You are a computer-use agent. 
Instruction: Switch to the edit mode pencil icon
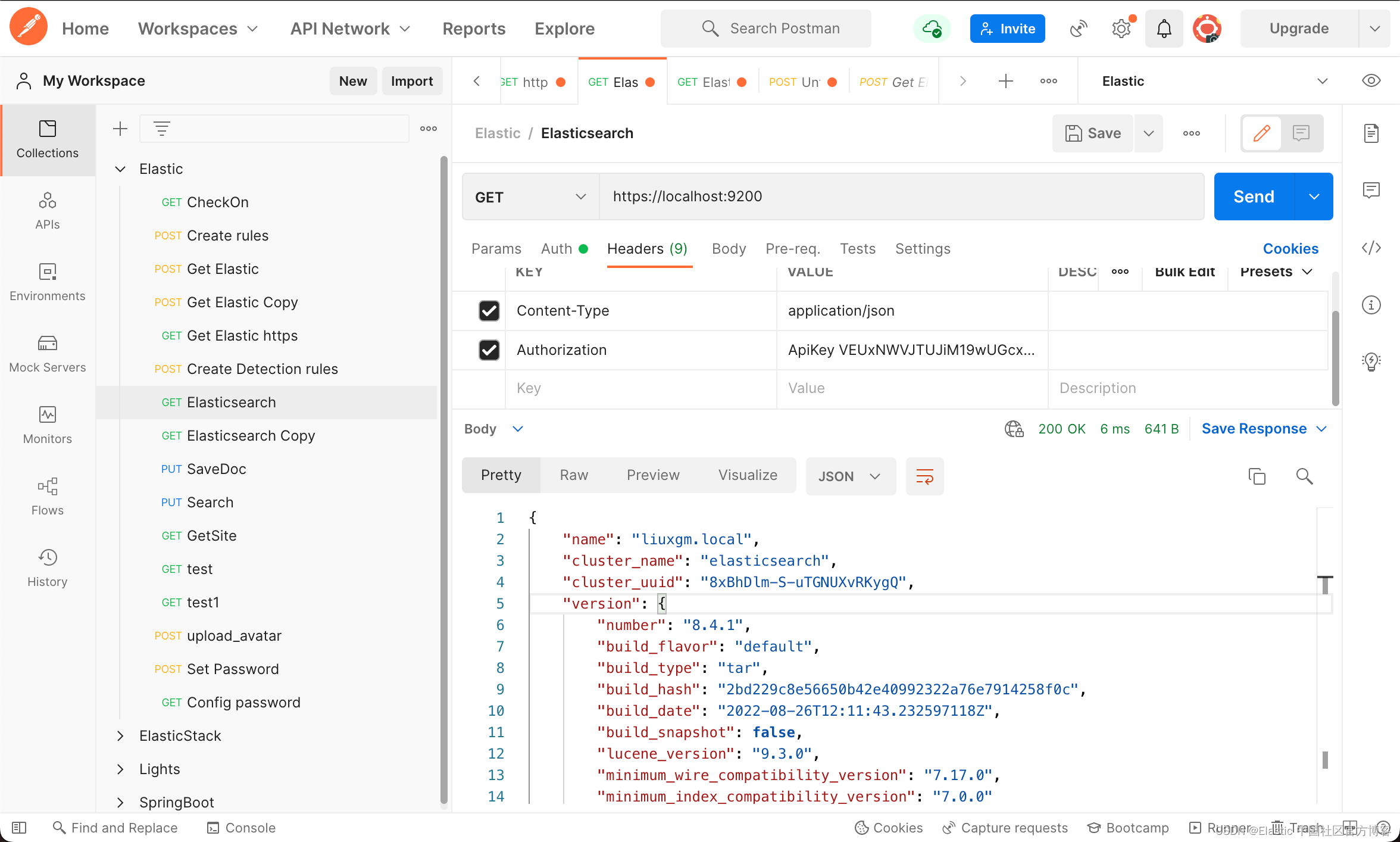(x=1261, y=133)
